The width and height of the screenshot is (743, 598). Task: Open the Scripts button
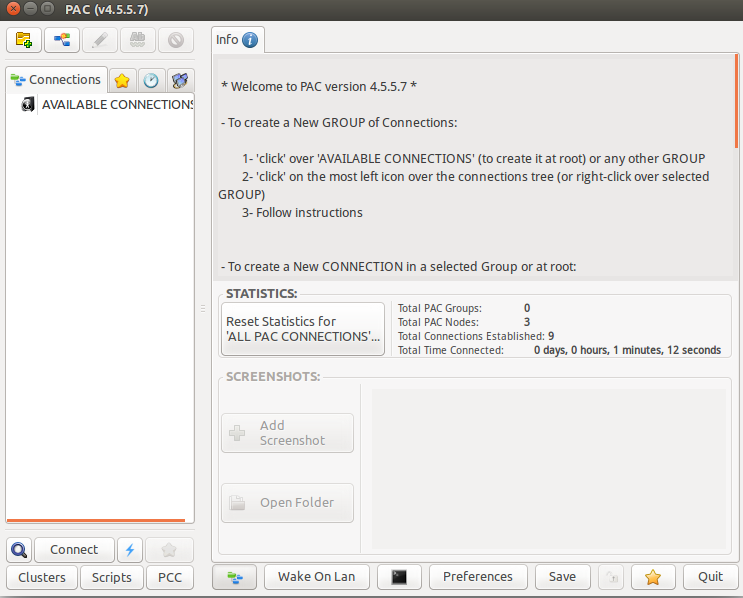click(x=112, y=578)
